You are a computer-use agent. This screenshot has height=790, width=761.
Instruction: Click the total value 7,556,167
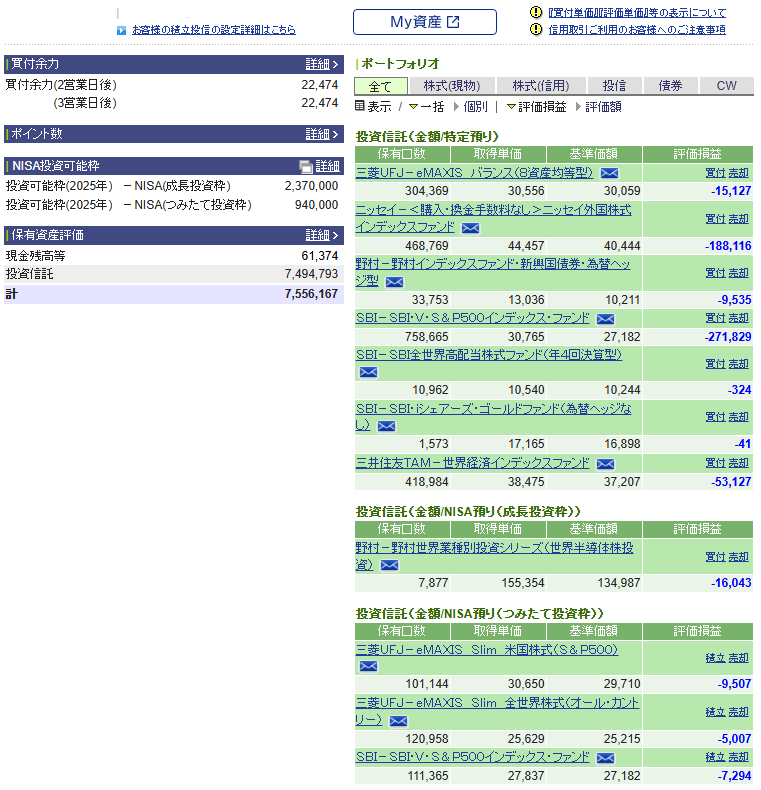[311, 294]
